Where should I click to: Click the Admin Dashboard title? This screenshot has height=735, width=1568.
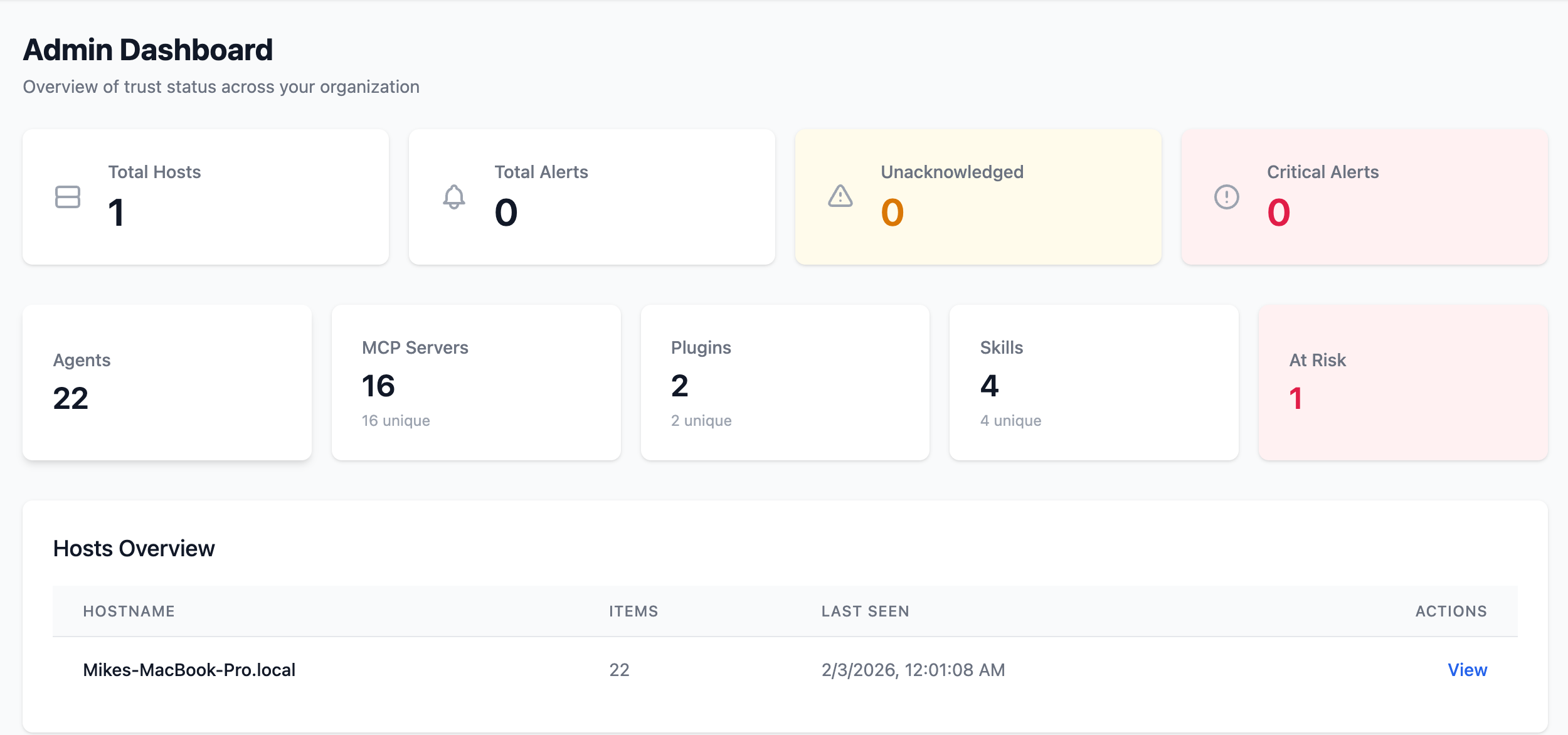(x=149, y=50)
